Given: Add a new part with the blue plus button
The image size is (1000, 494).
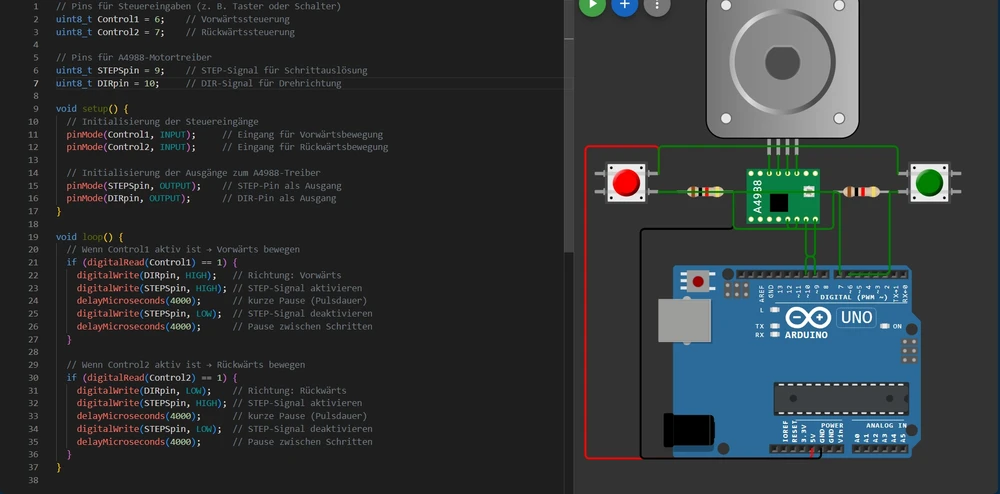Looking at the screenshot, I should [x=624, y=5].
